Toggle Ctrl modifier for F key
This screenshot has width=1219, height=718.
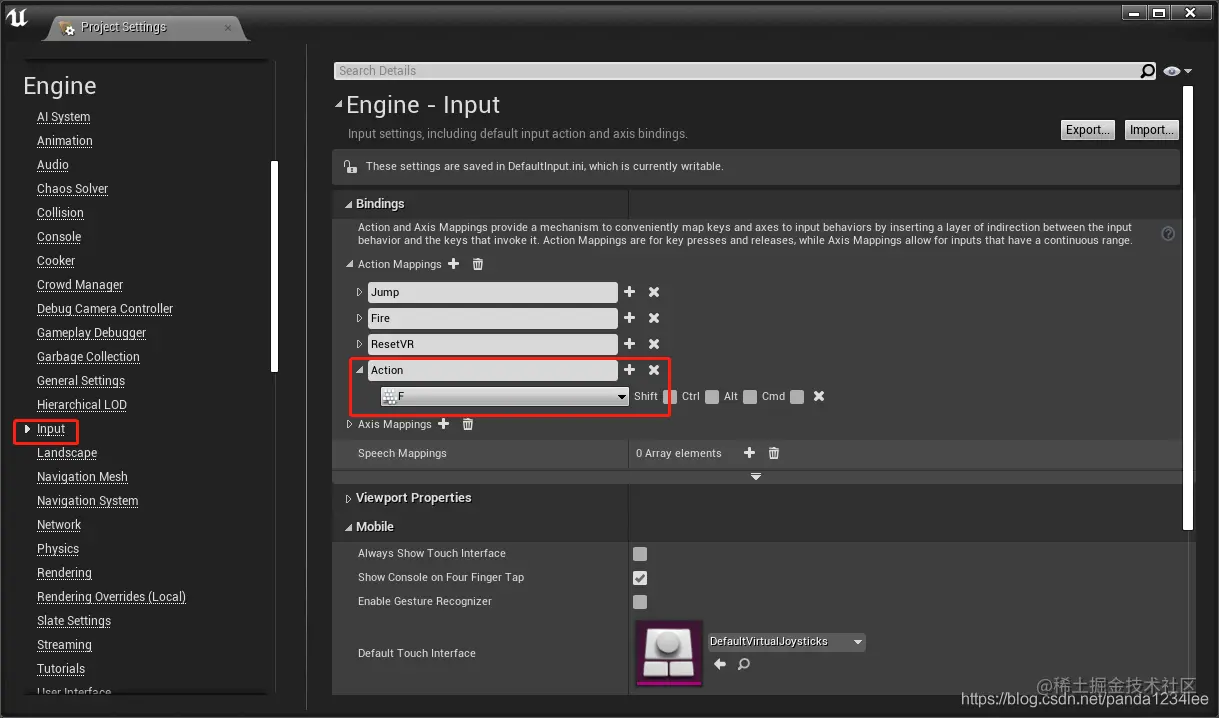pyautogui.click(x=712, y=397)
